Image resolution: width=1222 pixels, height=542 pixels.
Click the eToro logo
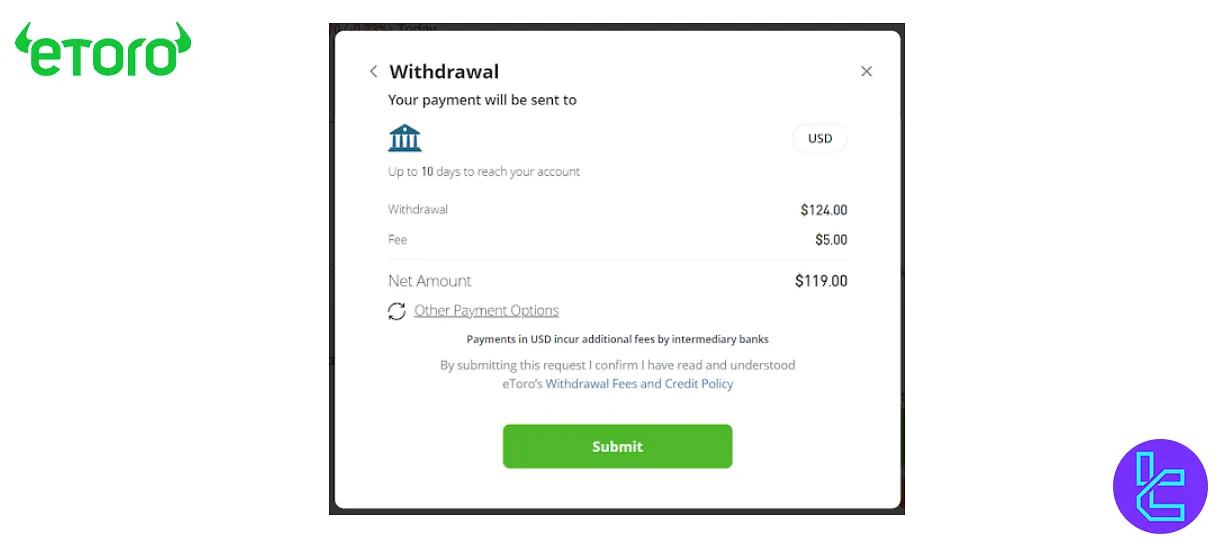(x=103, y=50)
